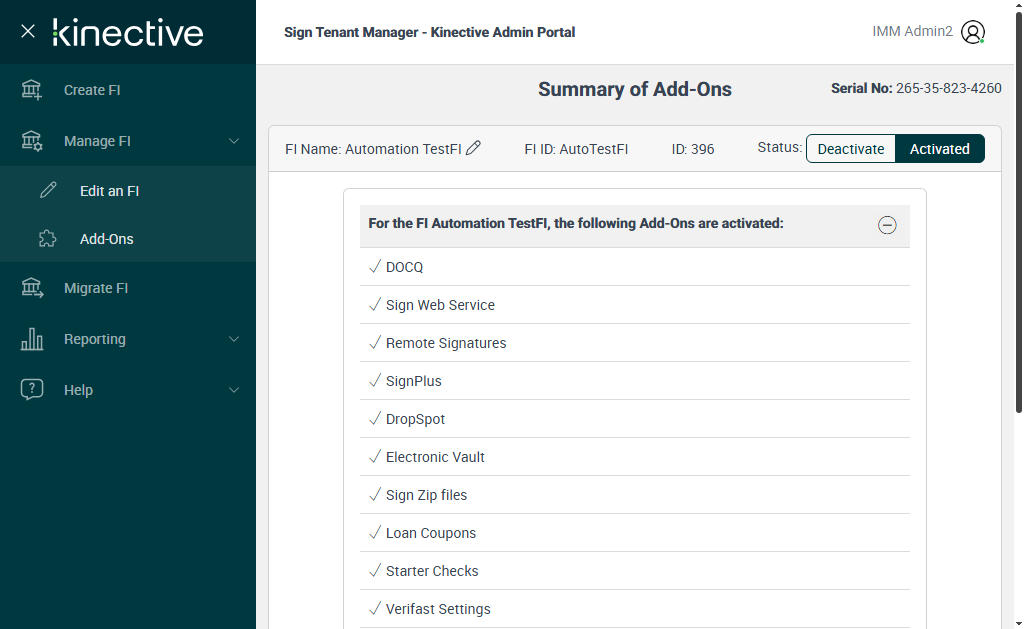Viewport: 1024px width, 629px height.
Task: Click the Add-Ons puzzle piece icon
Action: [48, 239]
